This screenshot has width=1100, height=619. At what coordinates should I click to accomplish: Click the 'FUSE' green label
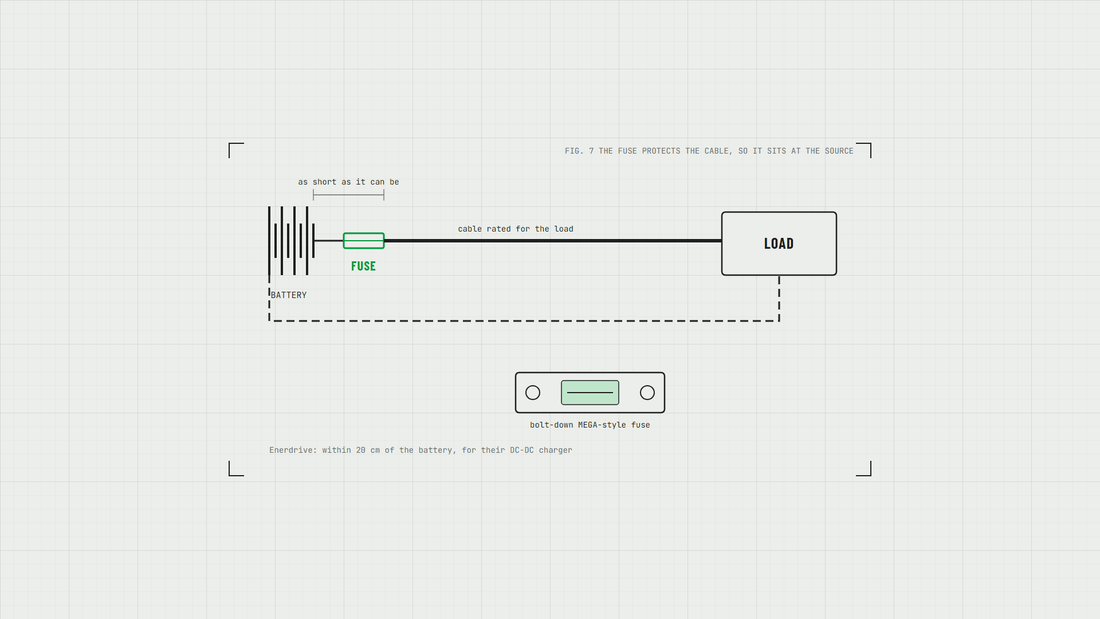coord(363,266)
